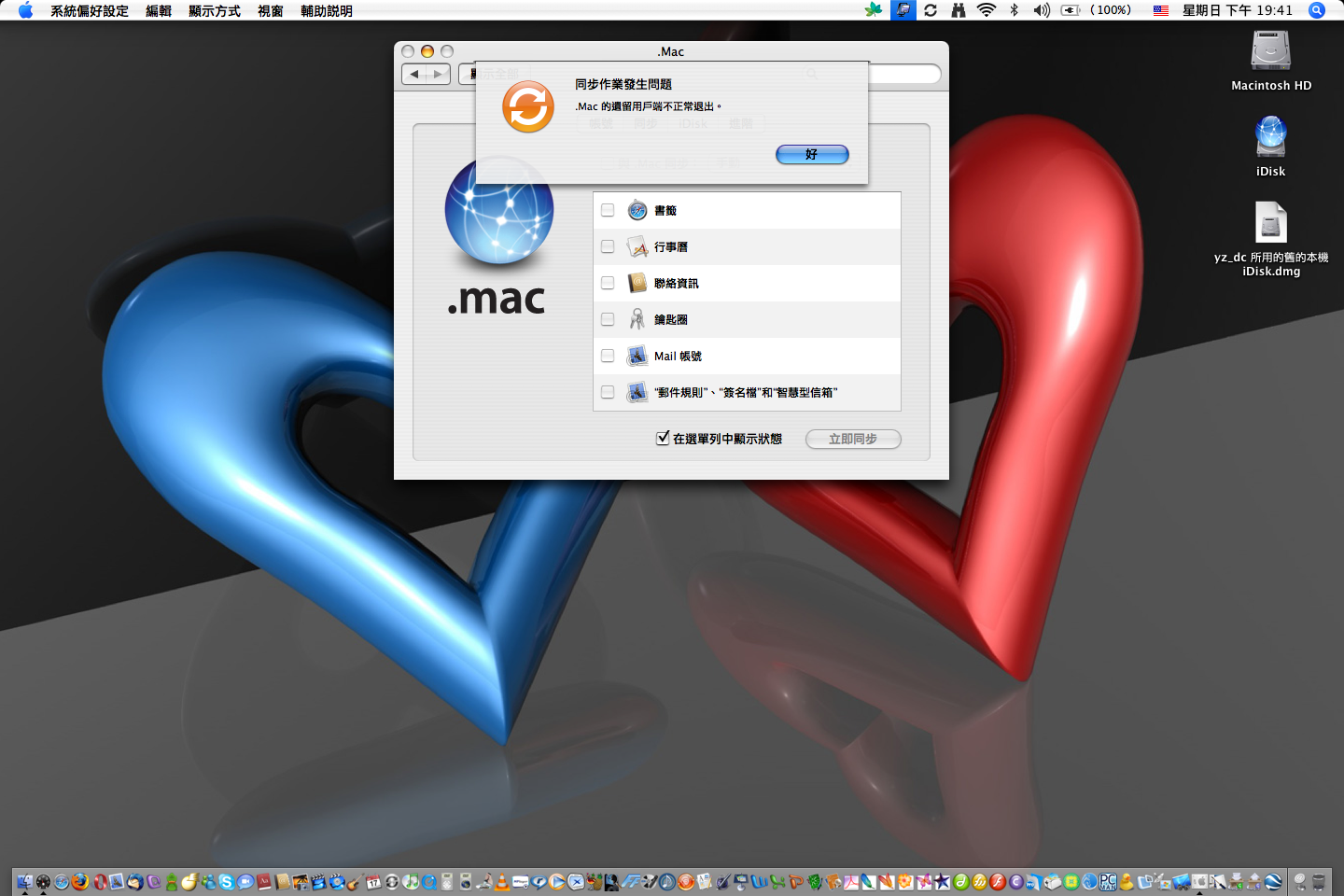Click the battery status menu bar icon
The height and width of the screenshot is (896, 1344).
click(x=1071, y=10)
